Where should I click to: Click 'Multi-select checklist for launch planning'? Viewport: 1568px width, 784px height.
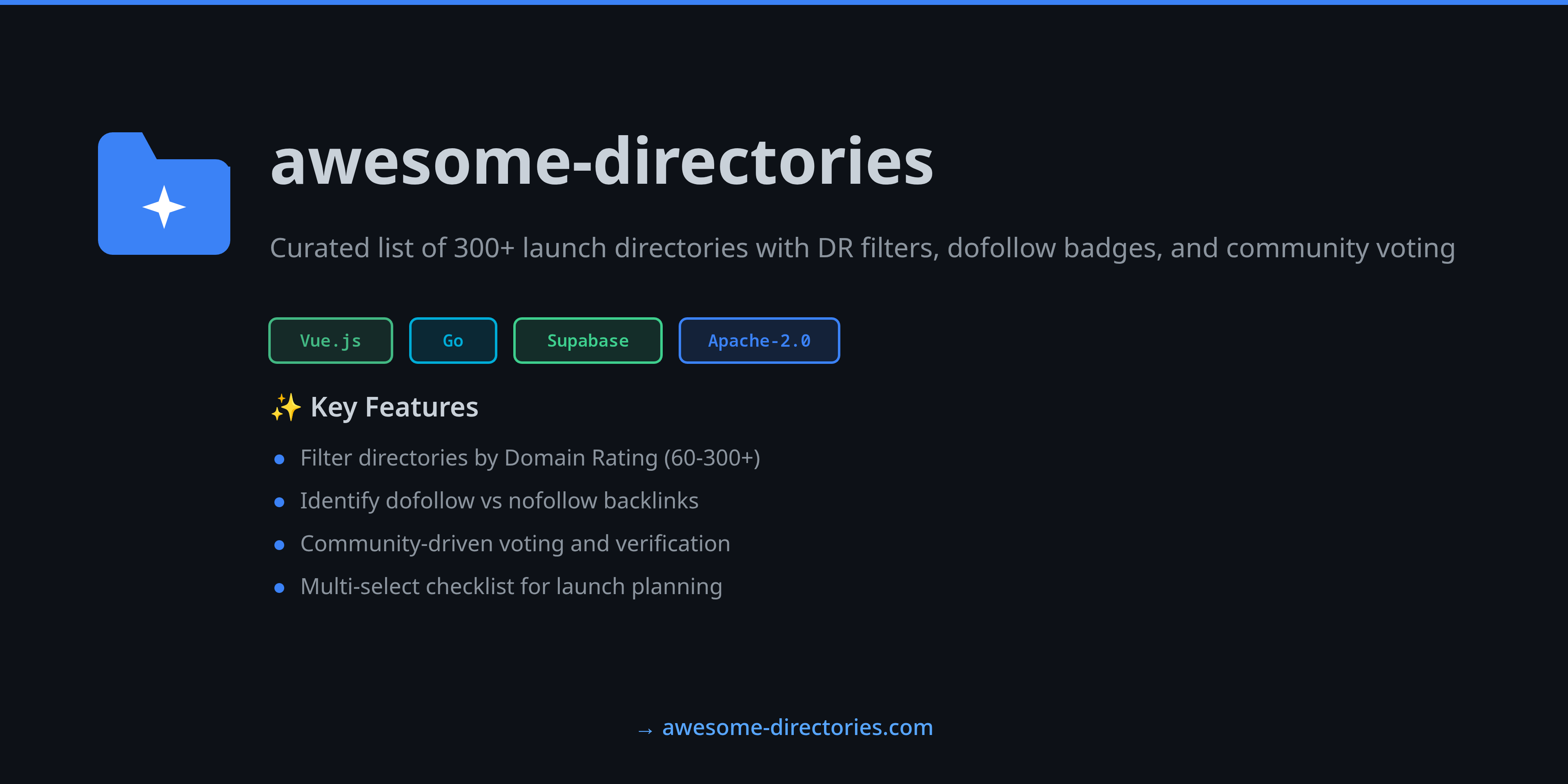(511, 587)
